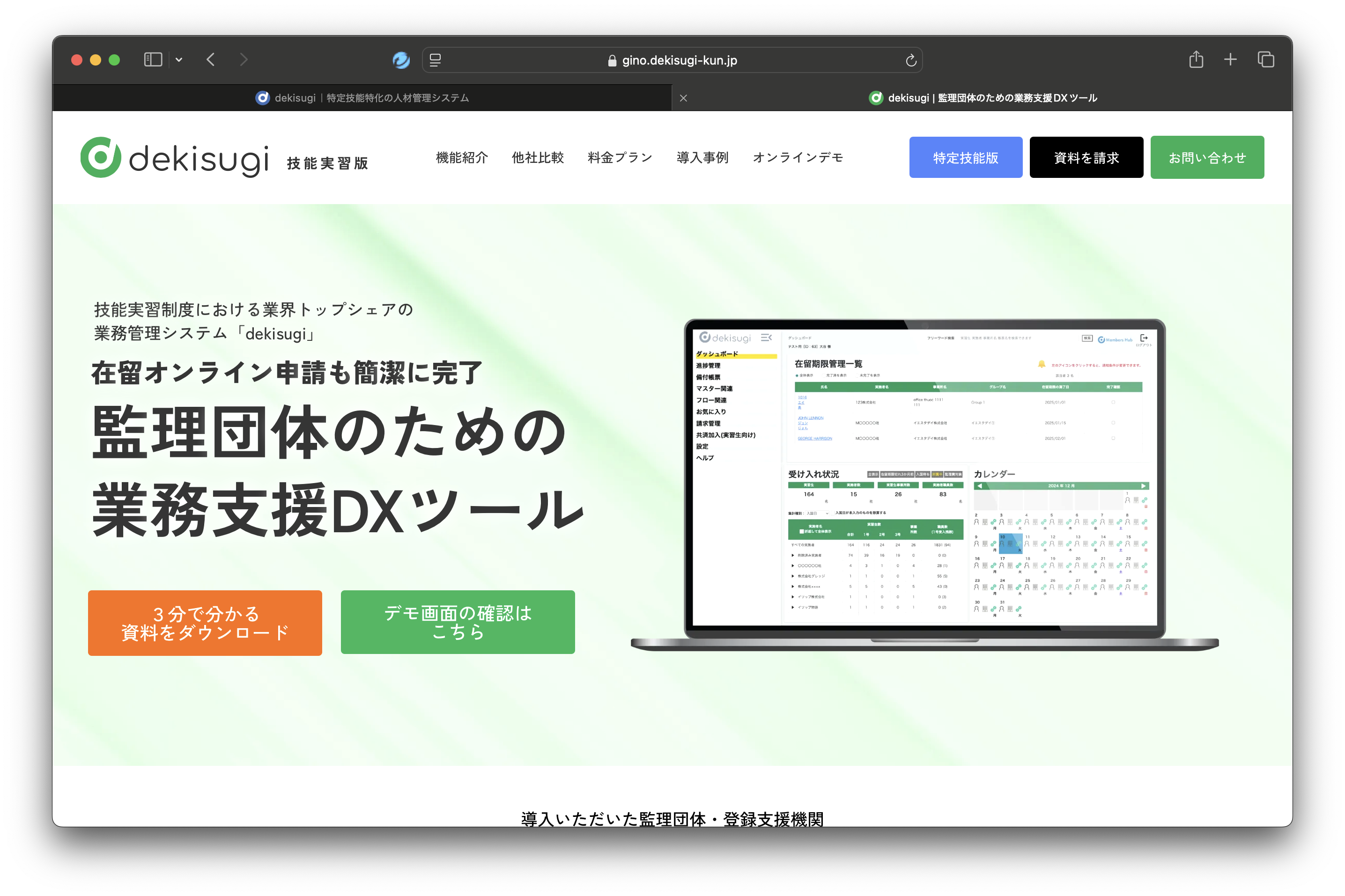The width and height of the screenshot is (1345, 896).
Task: Click the dekisugi logo in the header
Action: pyautogui.click(x=174, y=157)
